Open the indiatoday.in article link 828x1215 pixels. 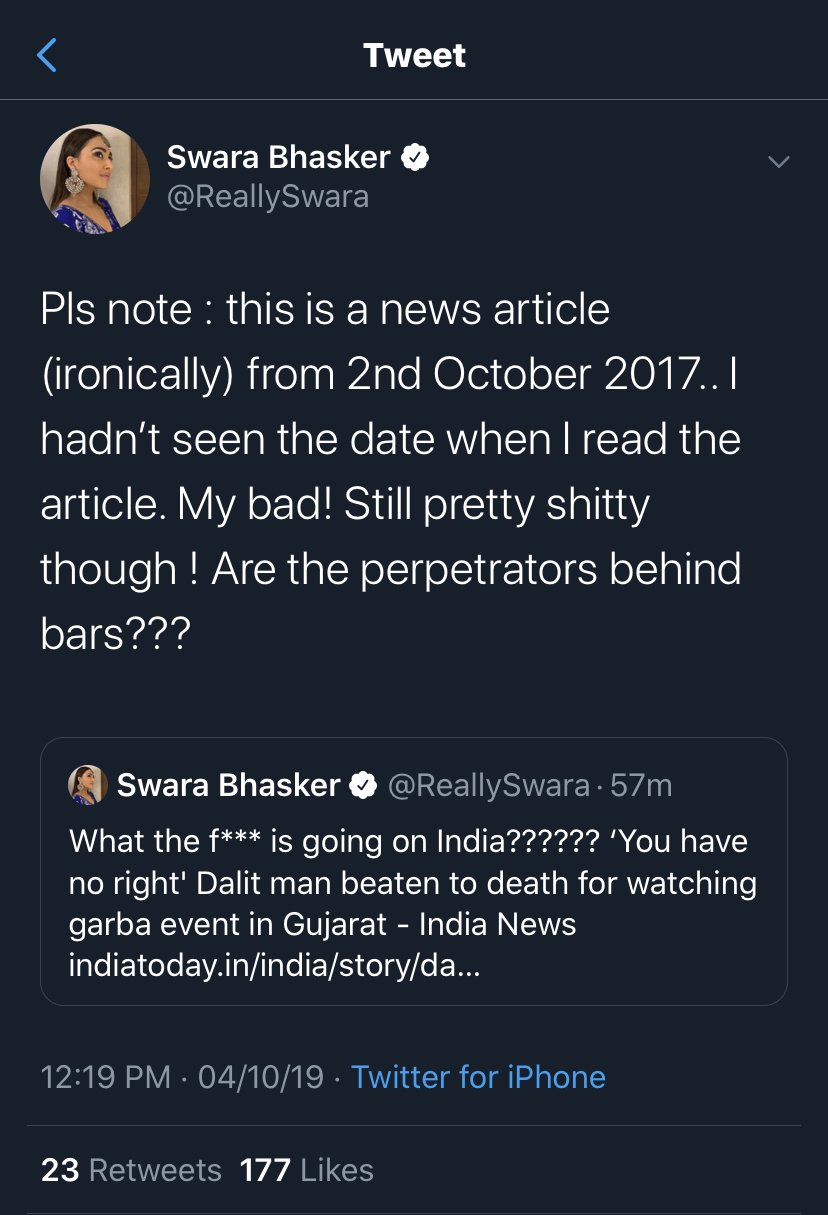tap(274, 966)
